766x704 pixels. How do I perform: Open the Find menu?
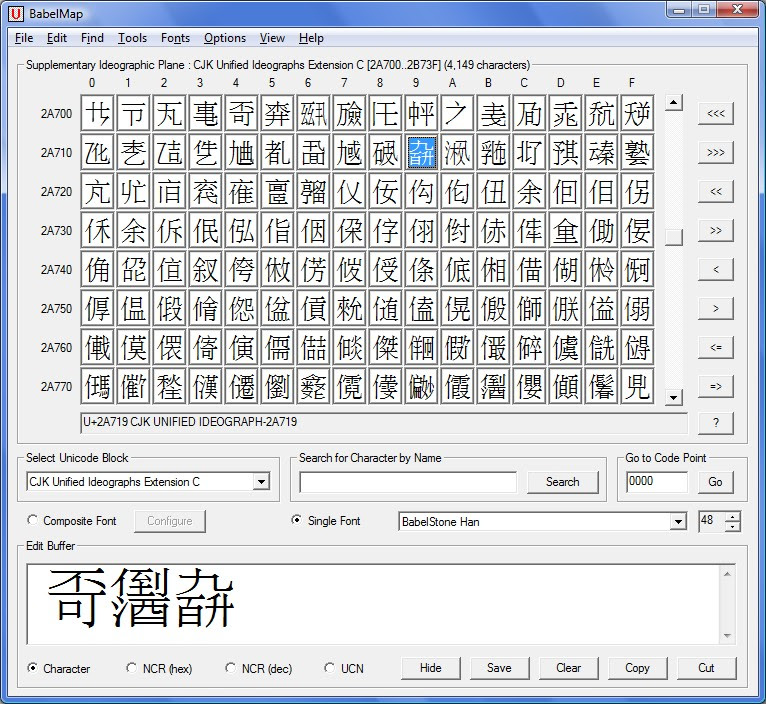pos(92,38)
